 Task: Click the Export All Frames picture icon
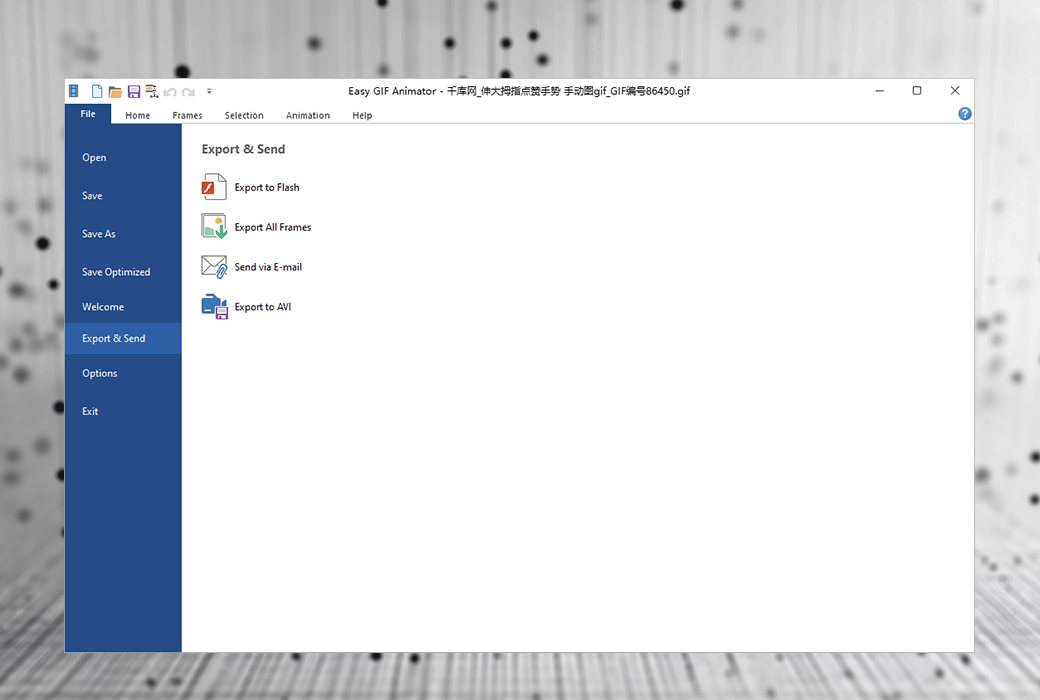click(214, 226)
